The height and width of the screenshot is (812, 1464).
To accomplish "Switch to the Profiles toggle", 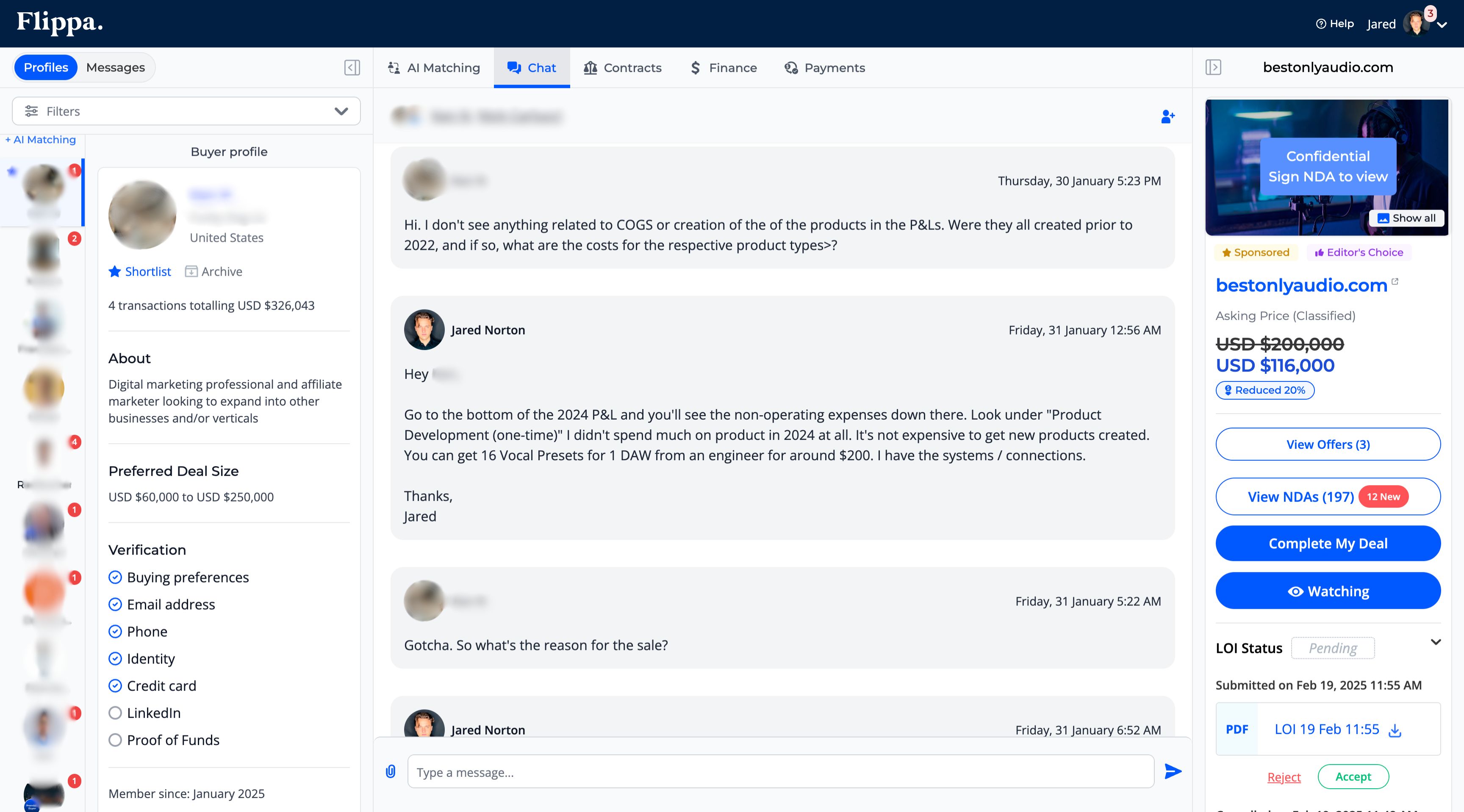I will [45, 68].
